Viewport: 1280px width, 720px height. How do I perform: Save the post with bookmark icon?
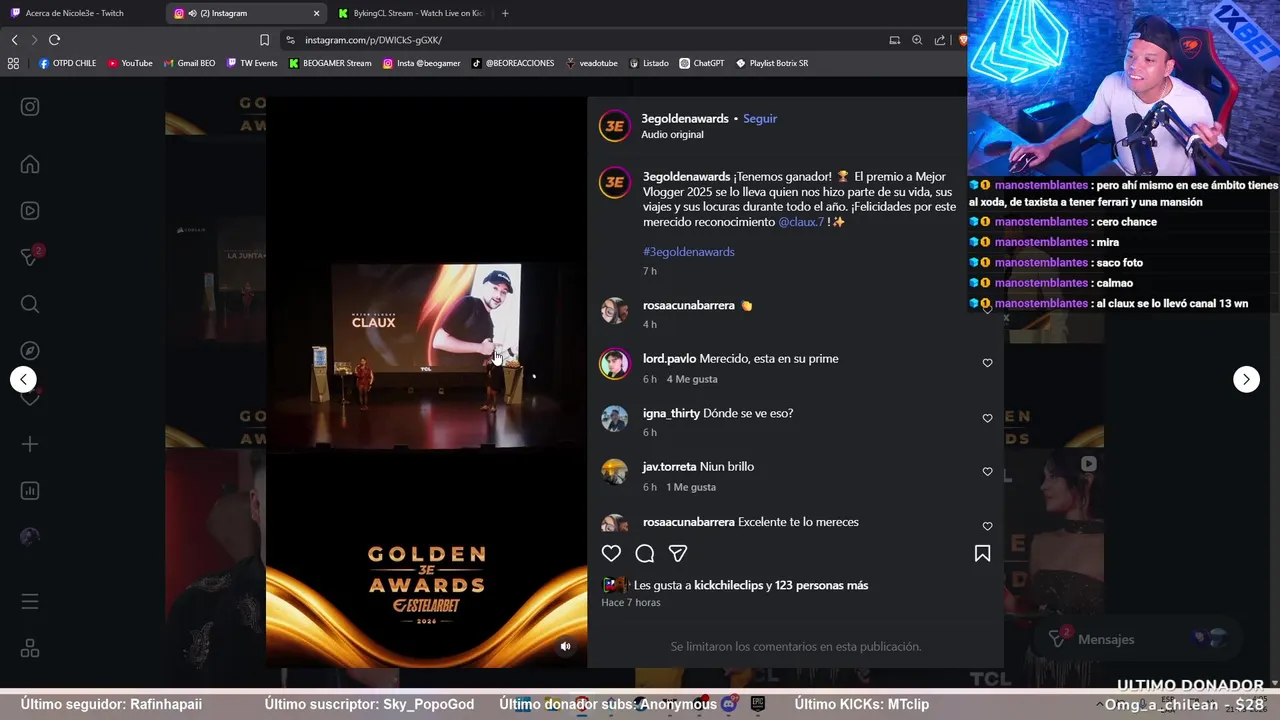982,553
